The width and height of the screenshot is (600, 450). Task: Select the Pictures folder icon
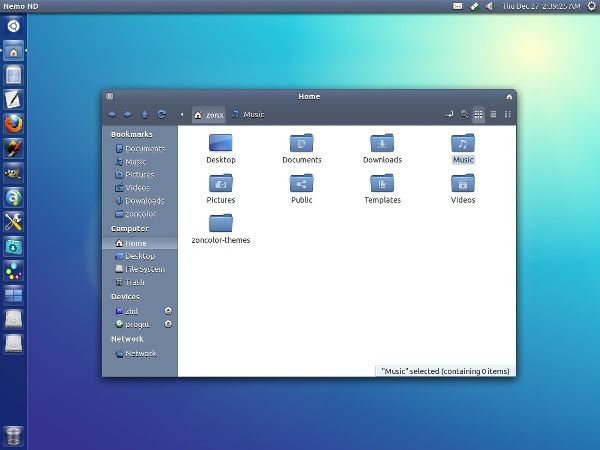tap(221, 183)
